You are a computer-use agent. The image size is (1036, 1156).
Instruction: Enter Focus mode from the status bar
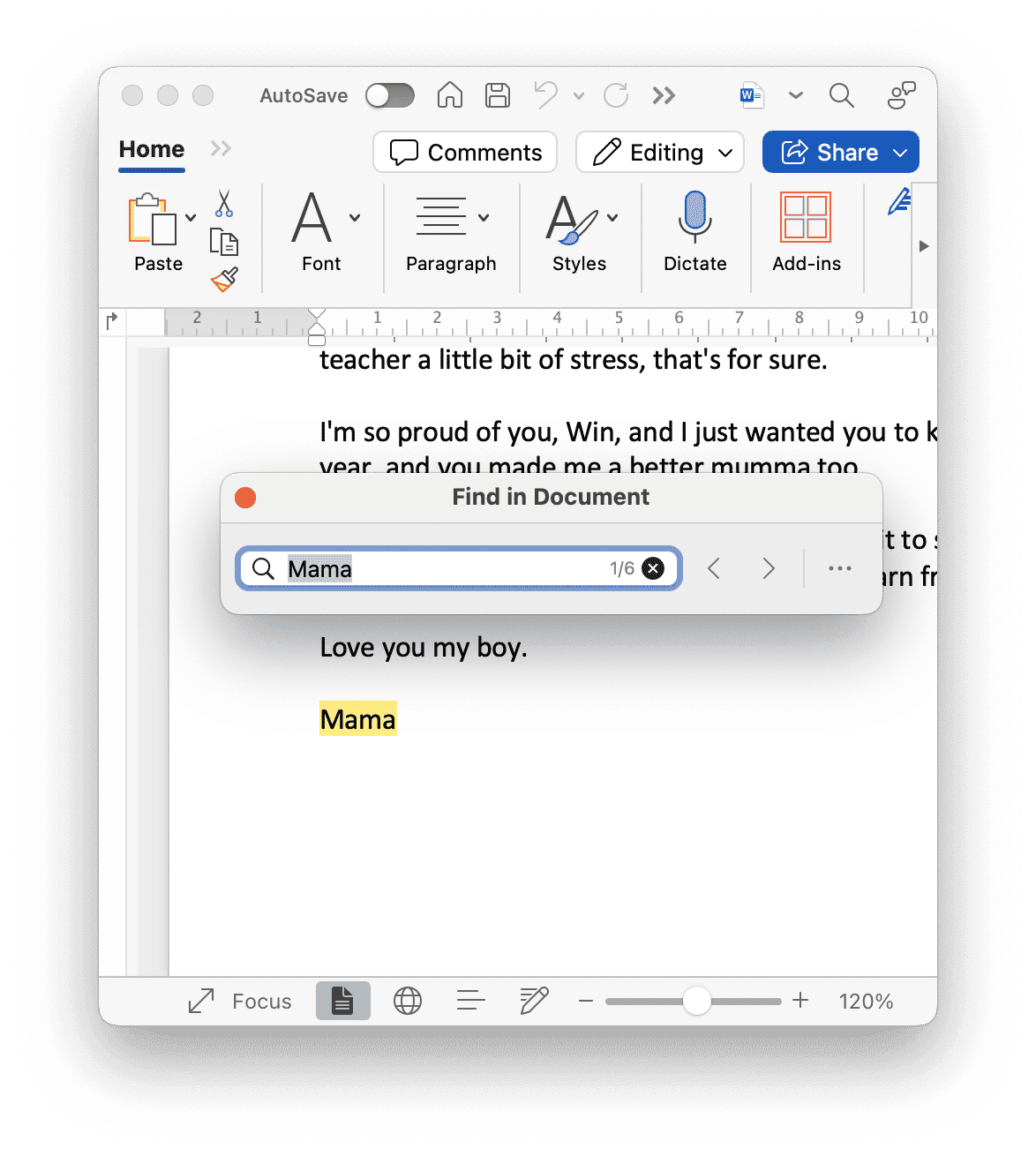click(x=238, y=1001)
